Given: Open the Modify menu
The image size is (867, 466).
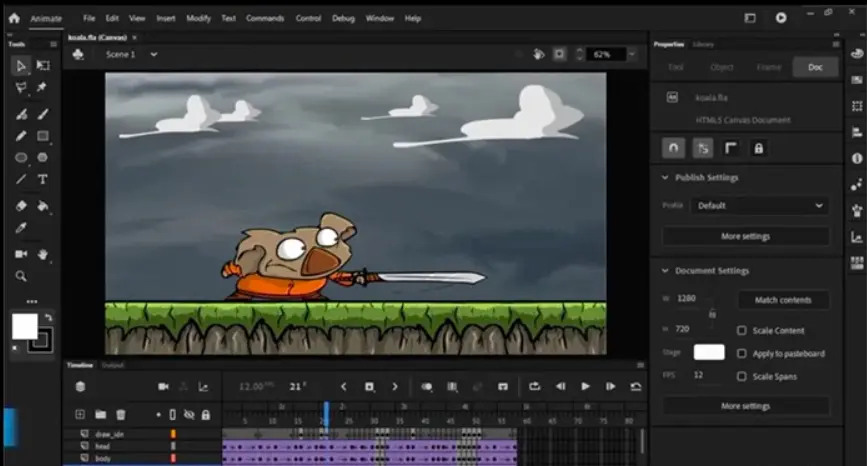Looking at the screenshot, I should (x=199, y=18).
